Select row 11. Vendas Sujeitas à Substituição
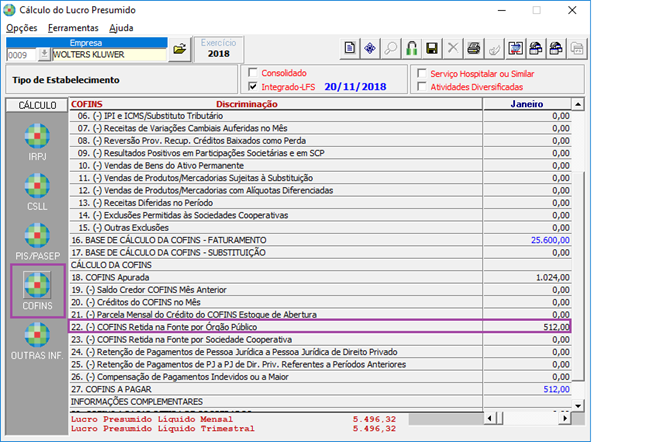Viewport: 670px width, 442px height. (x=320, y=178)
